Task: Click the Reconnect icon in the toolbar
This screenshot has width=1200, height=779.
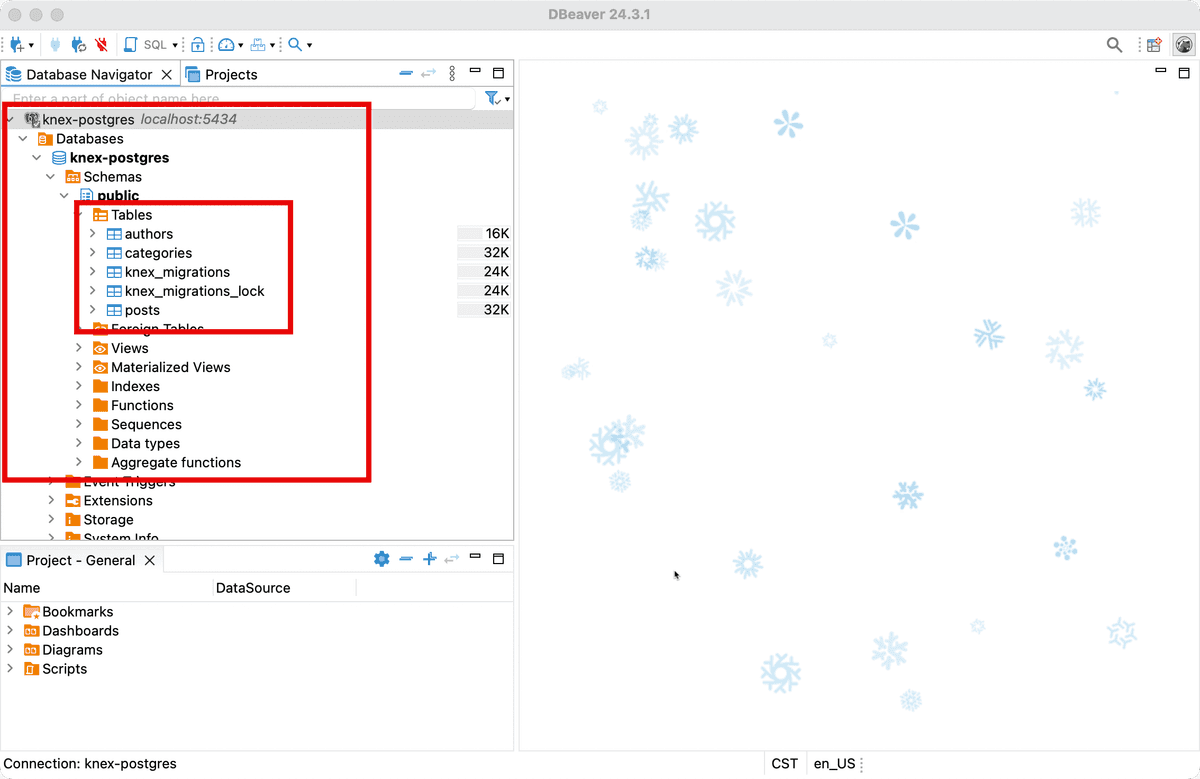Action: [x=78, y=45]
